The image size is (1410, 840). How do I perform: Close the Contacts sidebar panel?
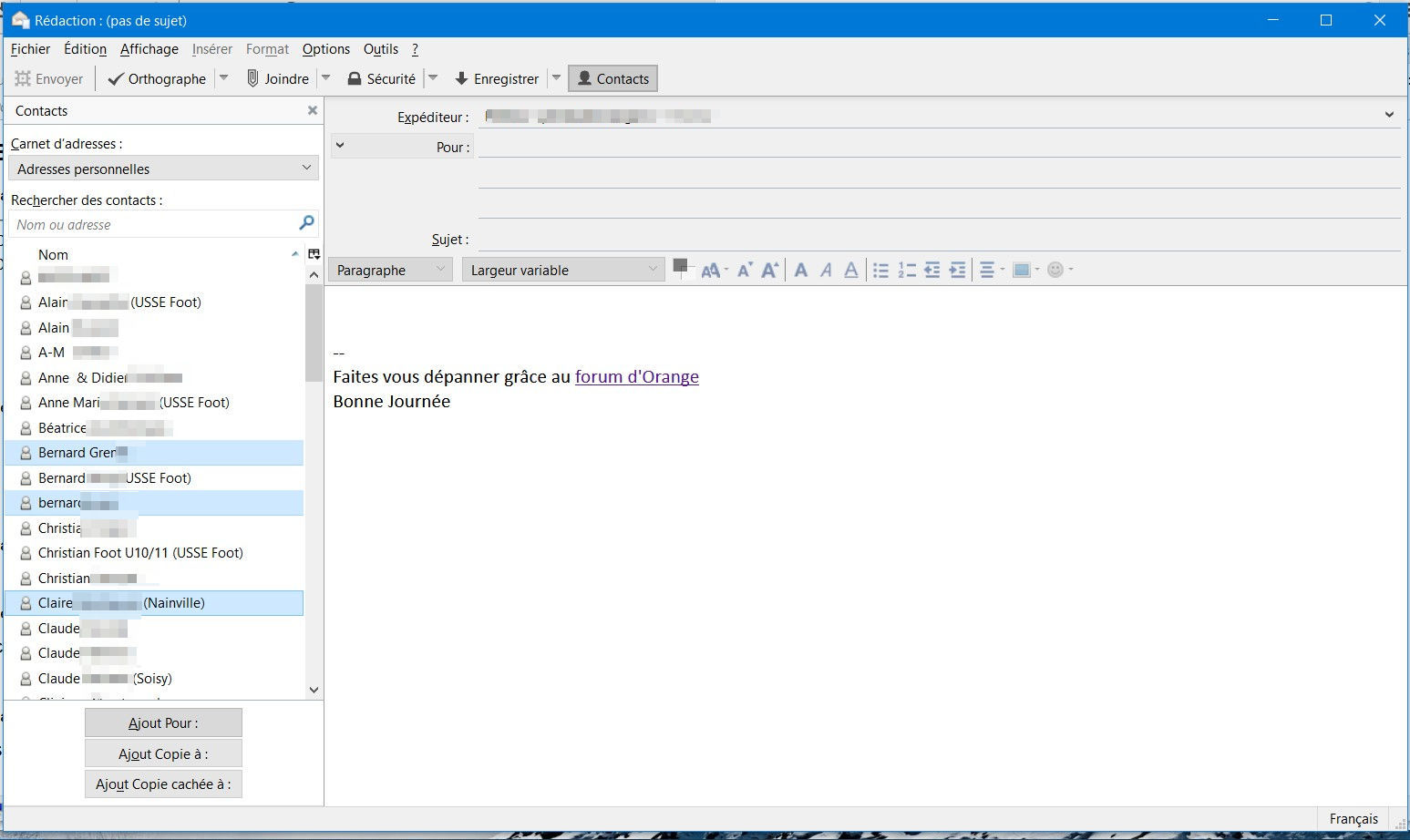(313, 110)
